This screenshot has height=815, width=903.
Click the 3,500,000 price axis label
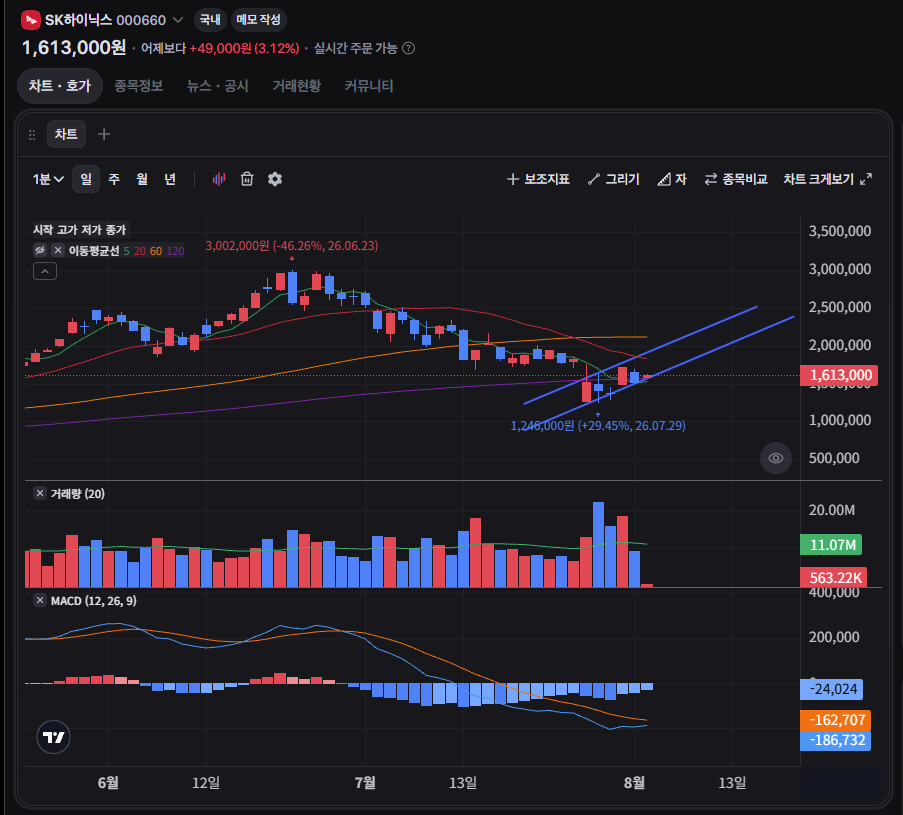tap(840, 231)
